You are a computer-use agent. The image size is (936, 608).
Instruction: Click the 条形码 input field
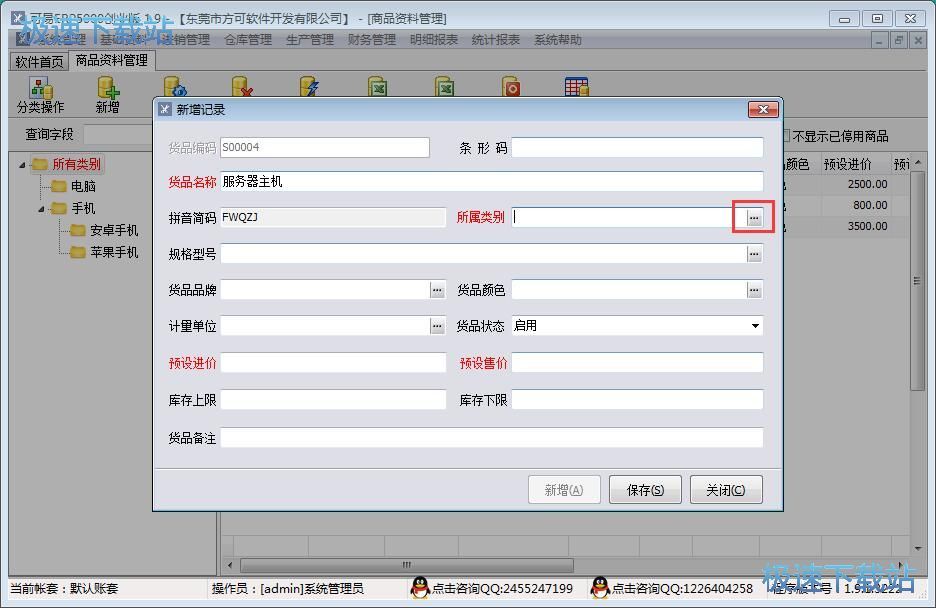click(x=637, y=147)
